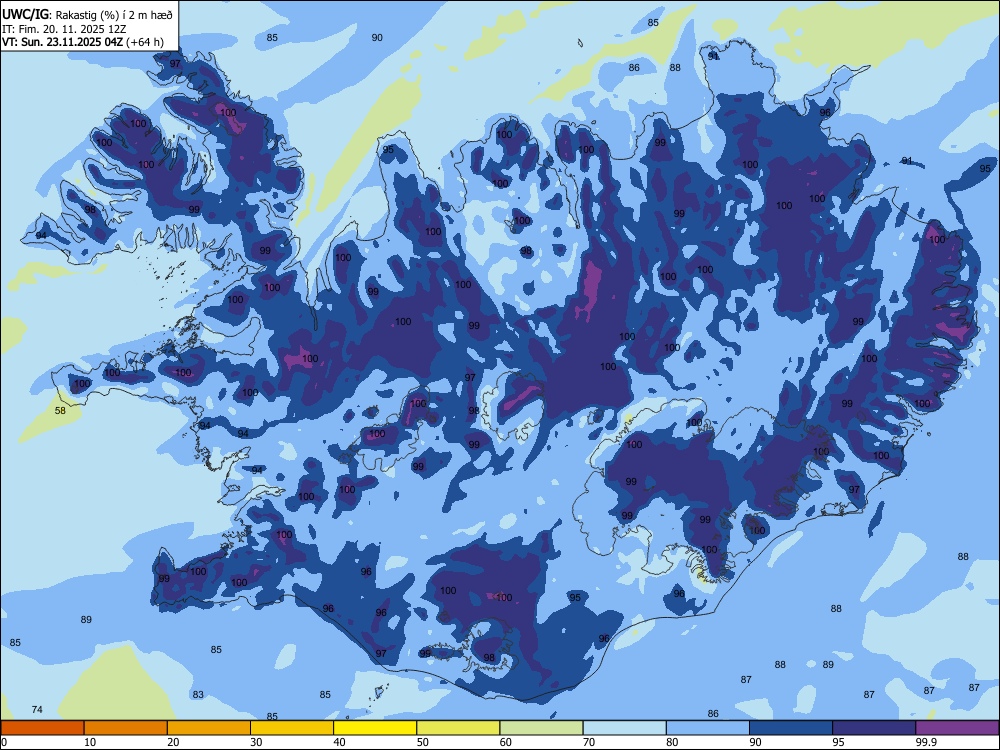Viewport: 1000px width, 750px height.
Task: Select the legend tick label '50'
Action: [422, 742]
